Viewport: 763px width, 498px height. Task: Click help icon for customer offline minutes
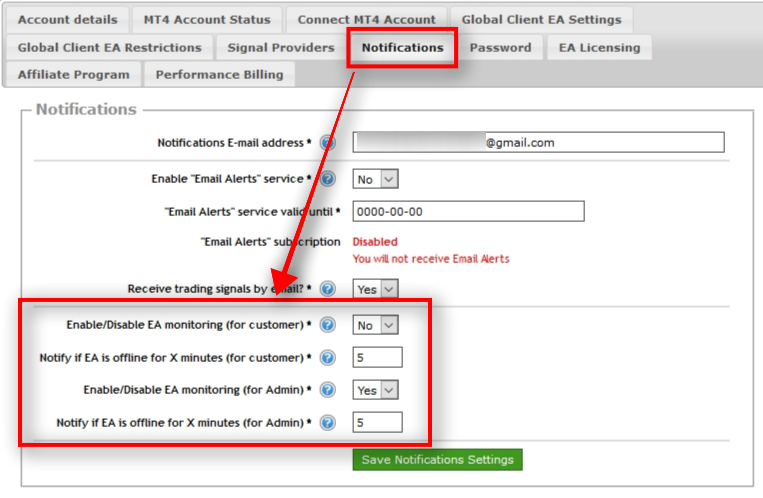(328, 358)
